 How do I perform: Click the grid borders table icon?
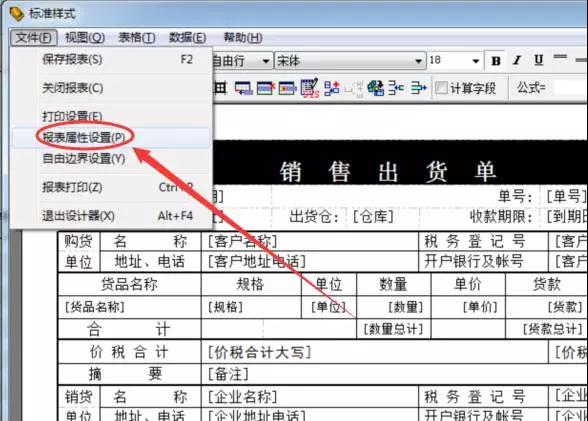[x=220, y=88]
